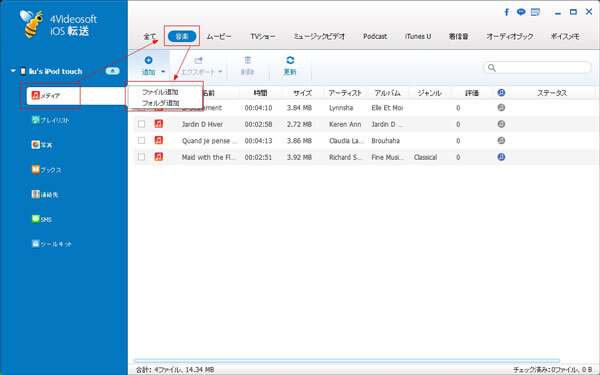Screen dimensions: 600x375
Task: Click music icon of Maid with the Fl row
Action: (x=158, y=157)
